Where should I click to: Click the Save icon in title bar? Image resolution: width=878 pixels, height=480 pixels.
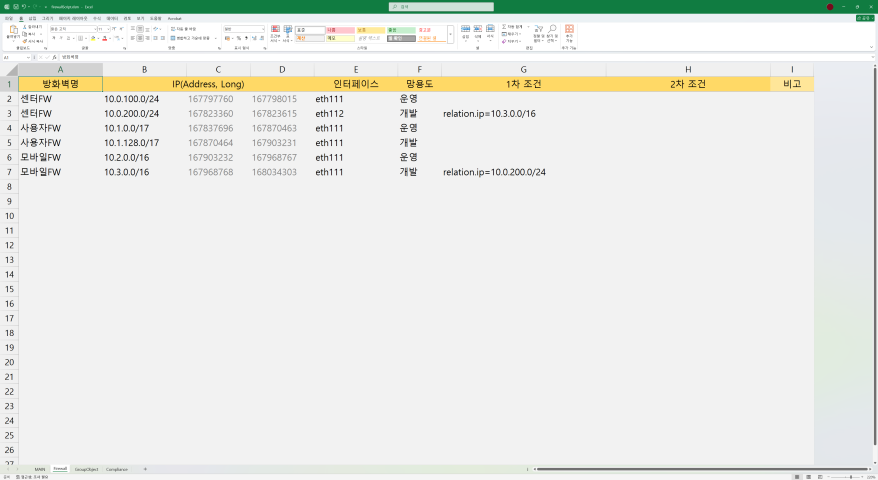[x=16, y=7]
